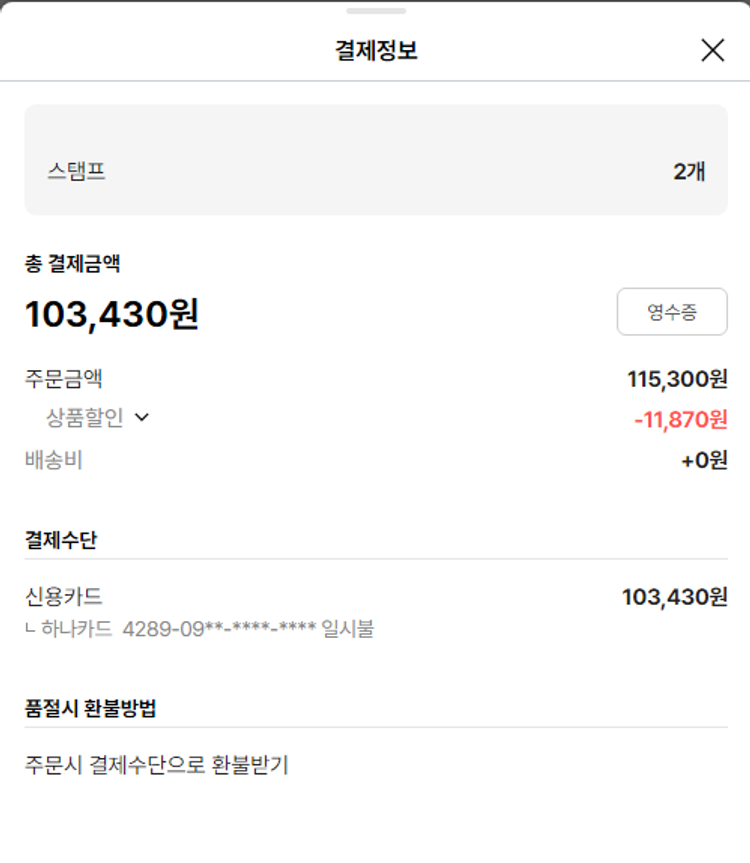Click 주문시 결제수단으로 환불받기 refund option text

pyautogui.click(x=157, y=765)
